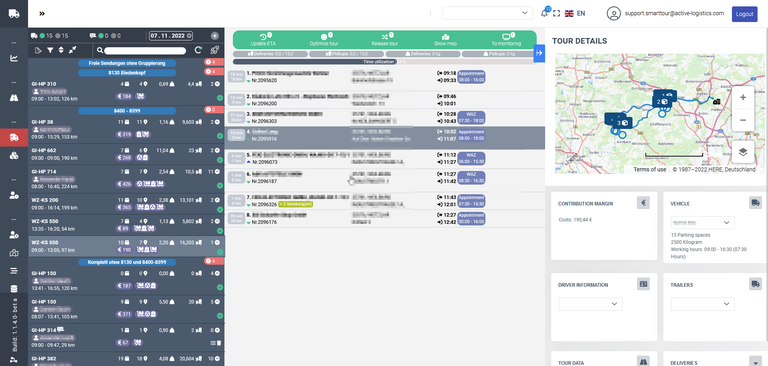Select the 8130 Biedenkopf group header
The image size is (768, 366).
pyautogui.click(x=127, y=73)
